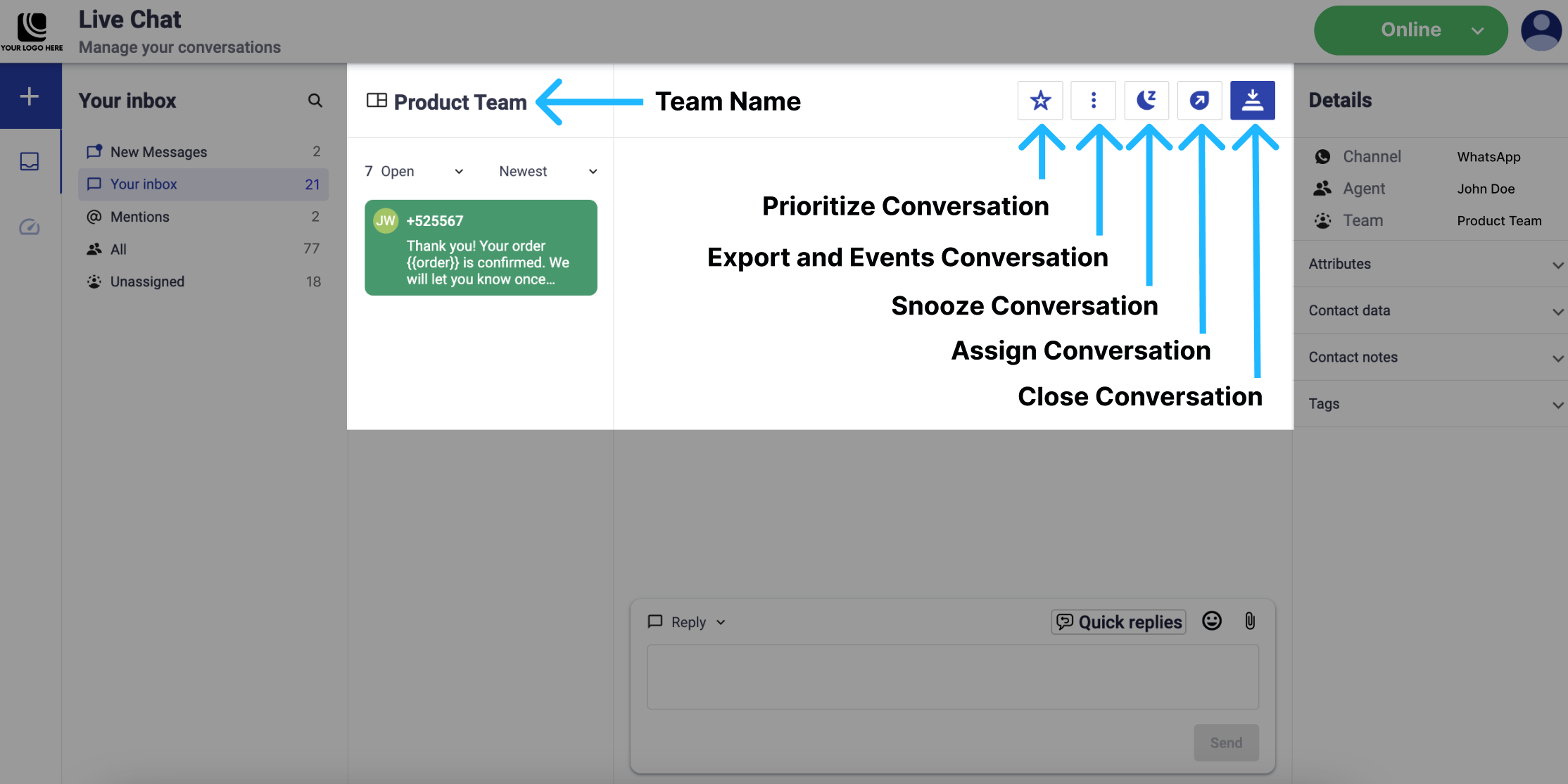This screenshot has height=784, width=1568.
Task: Select the Mentions folder
Action: click(x=139, y=217)
